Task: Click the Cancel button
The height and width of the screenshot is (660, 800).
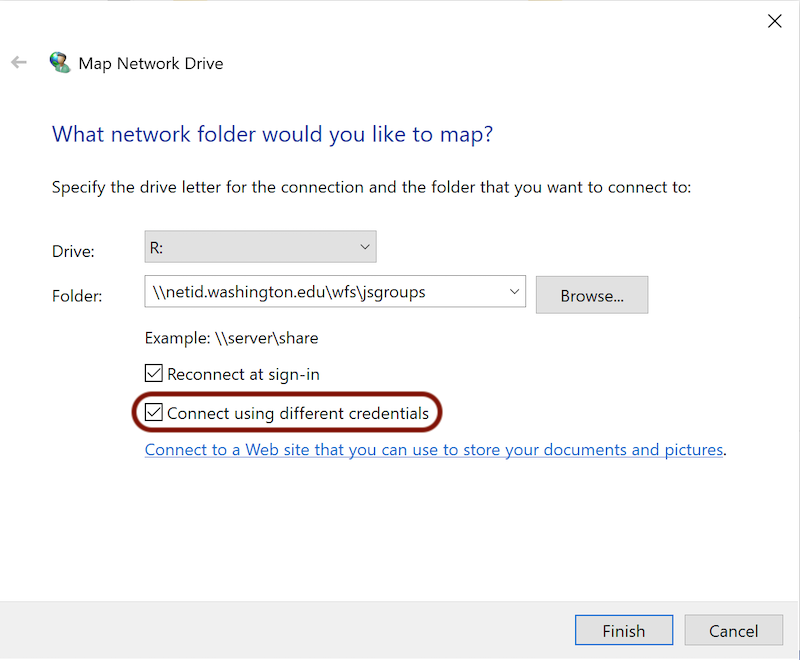Action: click(733, 630)
